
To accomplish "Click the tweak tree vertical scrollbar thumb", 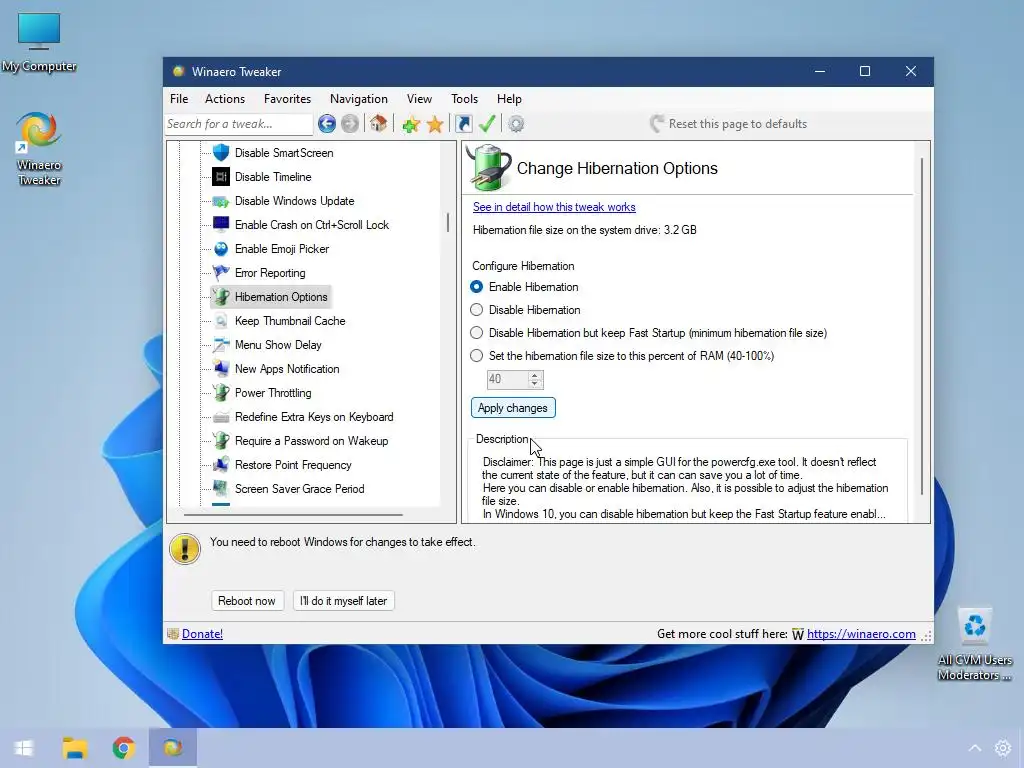I will [448, 222].
